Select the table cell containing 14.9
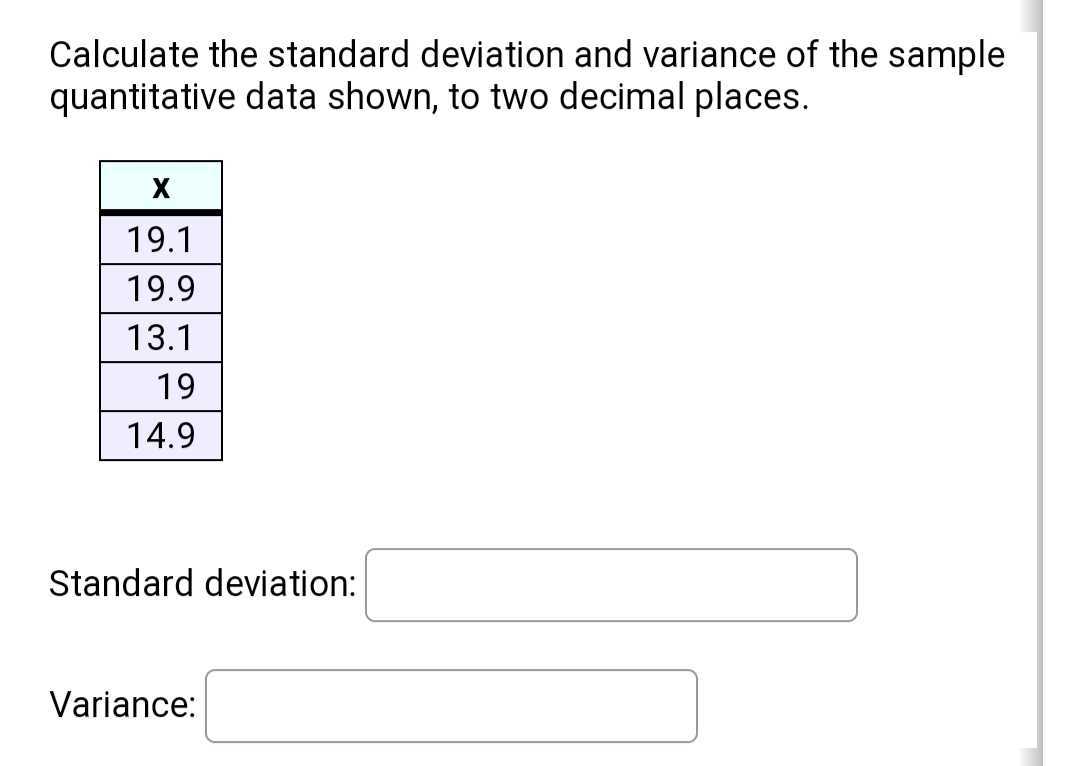The image size is (1080, 766). click(160, 435)
